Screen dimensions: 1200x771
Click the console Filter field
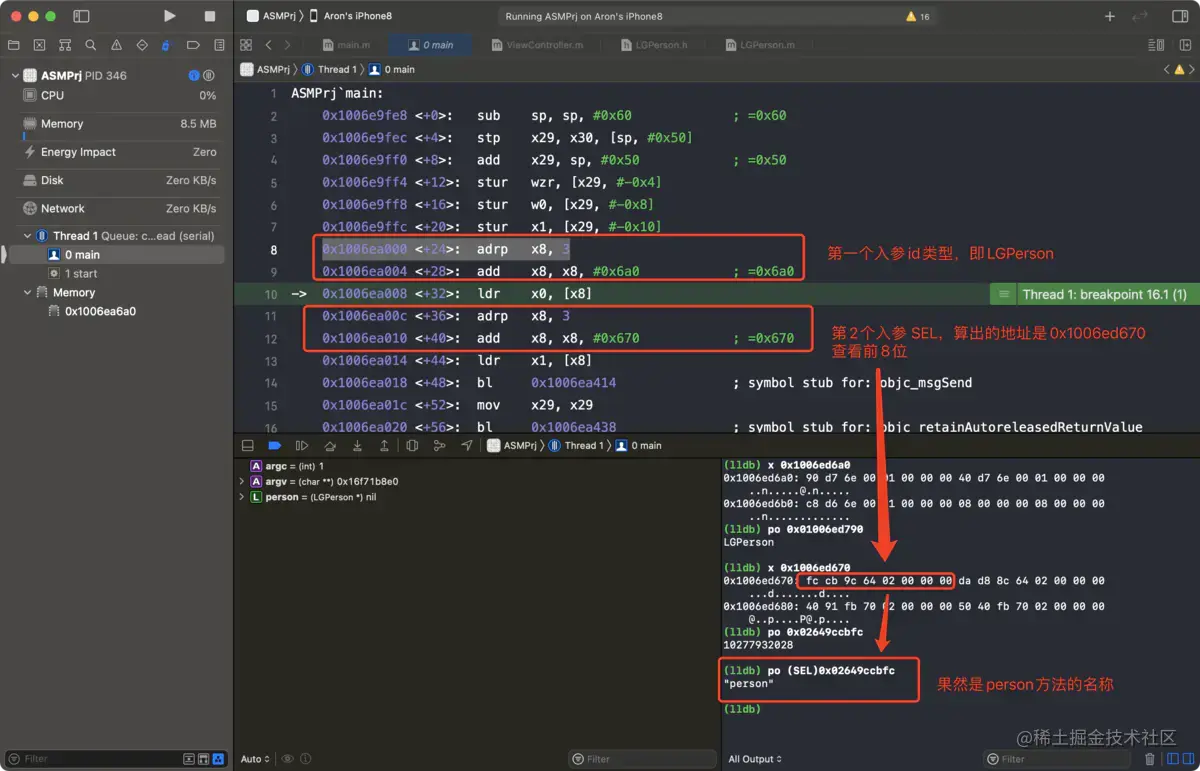pyautogui.click(x=1058, y=759)
